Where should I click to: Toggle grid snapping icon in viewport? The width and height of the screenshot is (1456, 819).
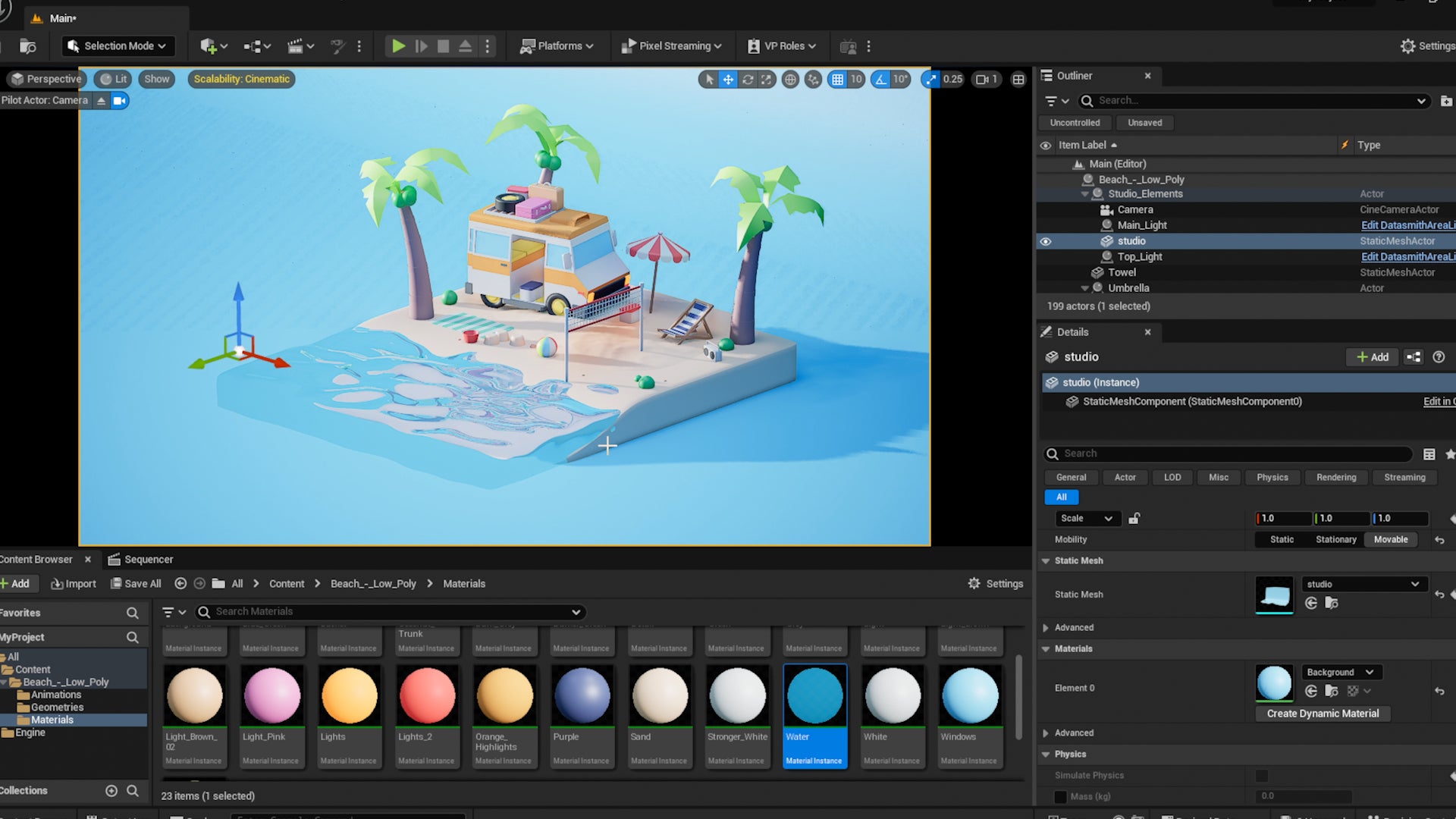click(837, 79)
